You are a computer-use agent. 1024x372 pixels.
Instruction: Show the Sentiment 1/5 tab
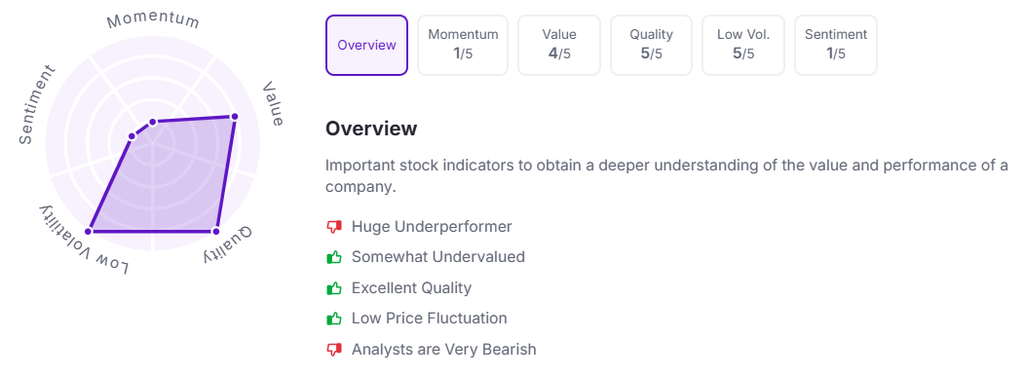(836, 45)
